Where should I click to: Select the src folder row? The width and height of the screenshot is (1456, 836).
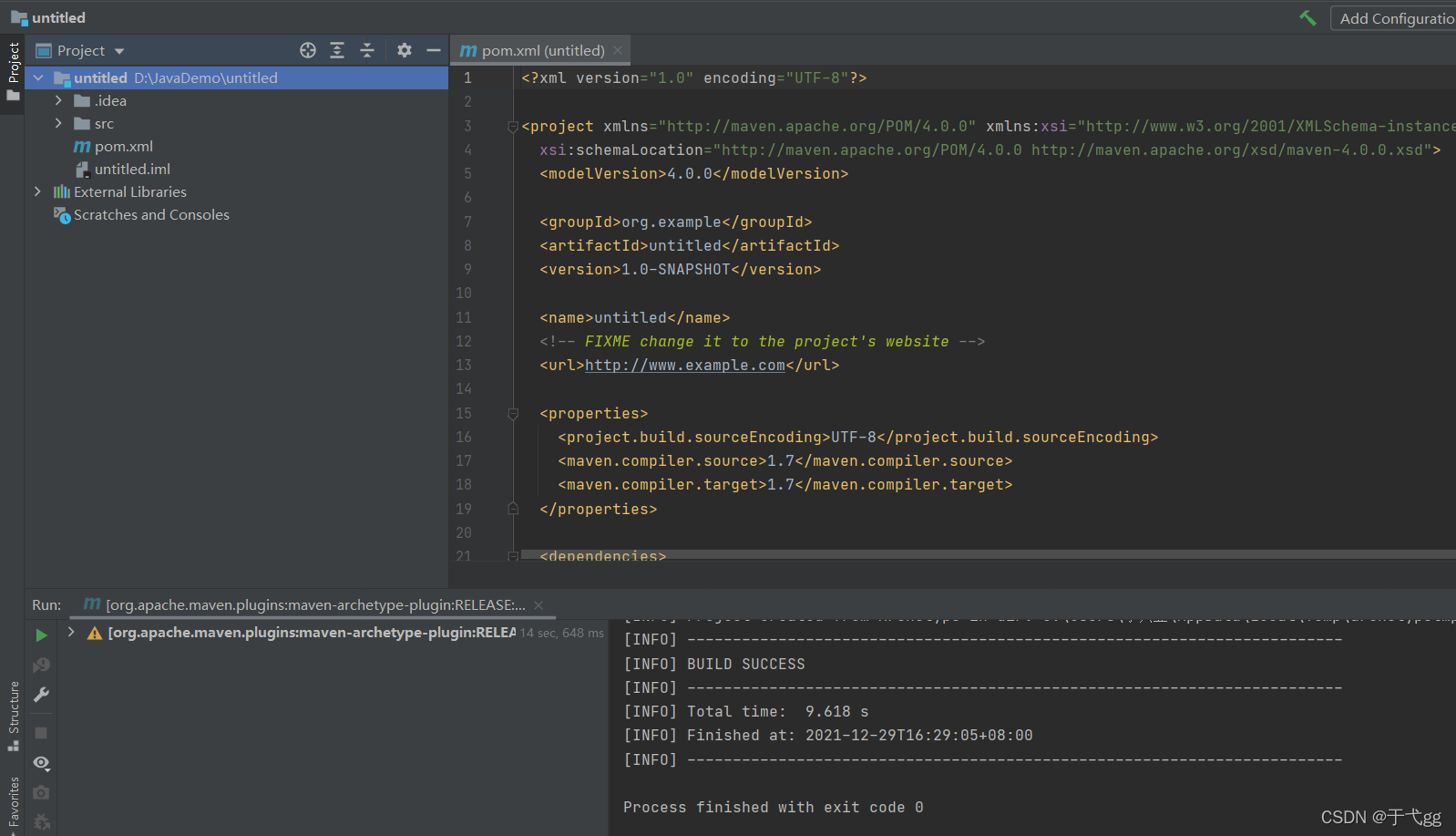[237, 123]
